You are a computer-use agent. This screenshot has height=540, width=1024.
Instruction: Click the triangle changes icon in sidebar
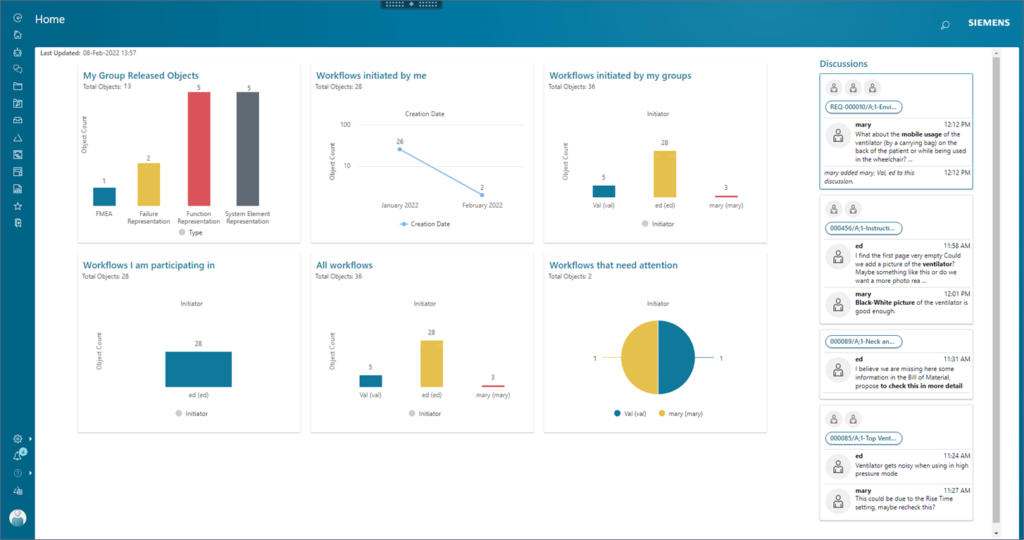pos(17,137)
